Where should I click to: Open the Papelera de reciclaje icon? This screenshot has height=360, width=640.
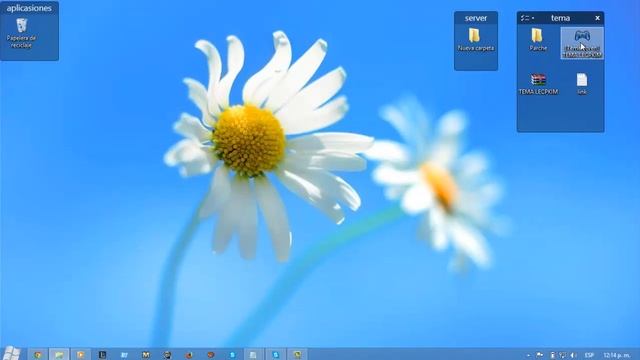[22, 33]
